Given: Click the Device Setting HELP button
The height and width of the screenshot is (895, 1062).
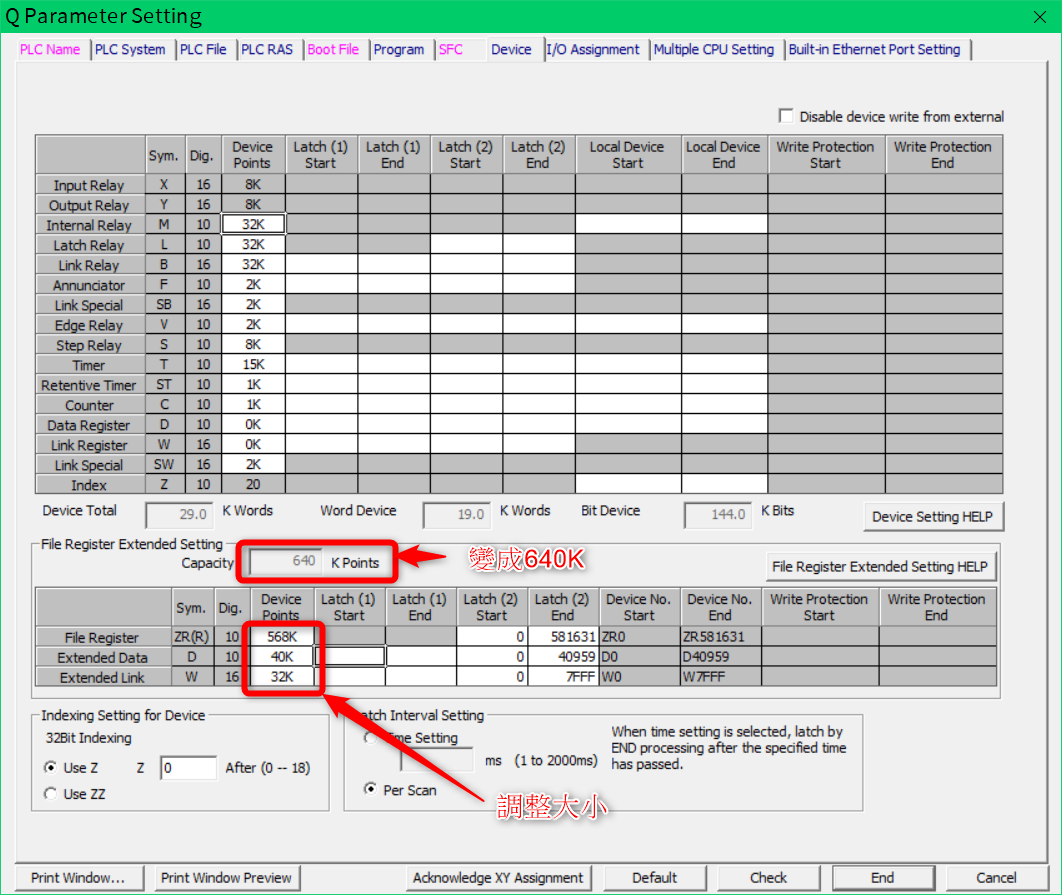Looking at the screenshot, I should click(932, 517).
